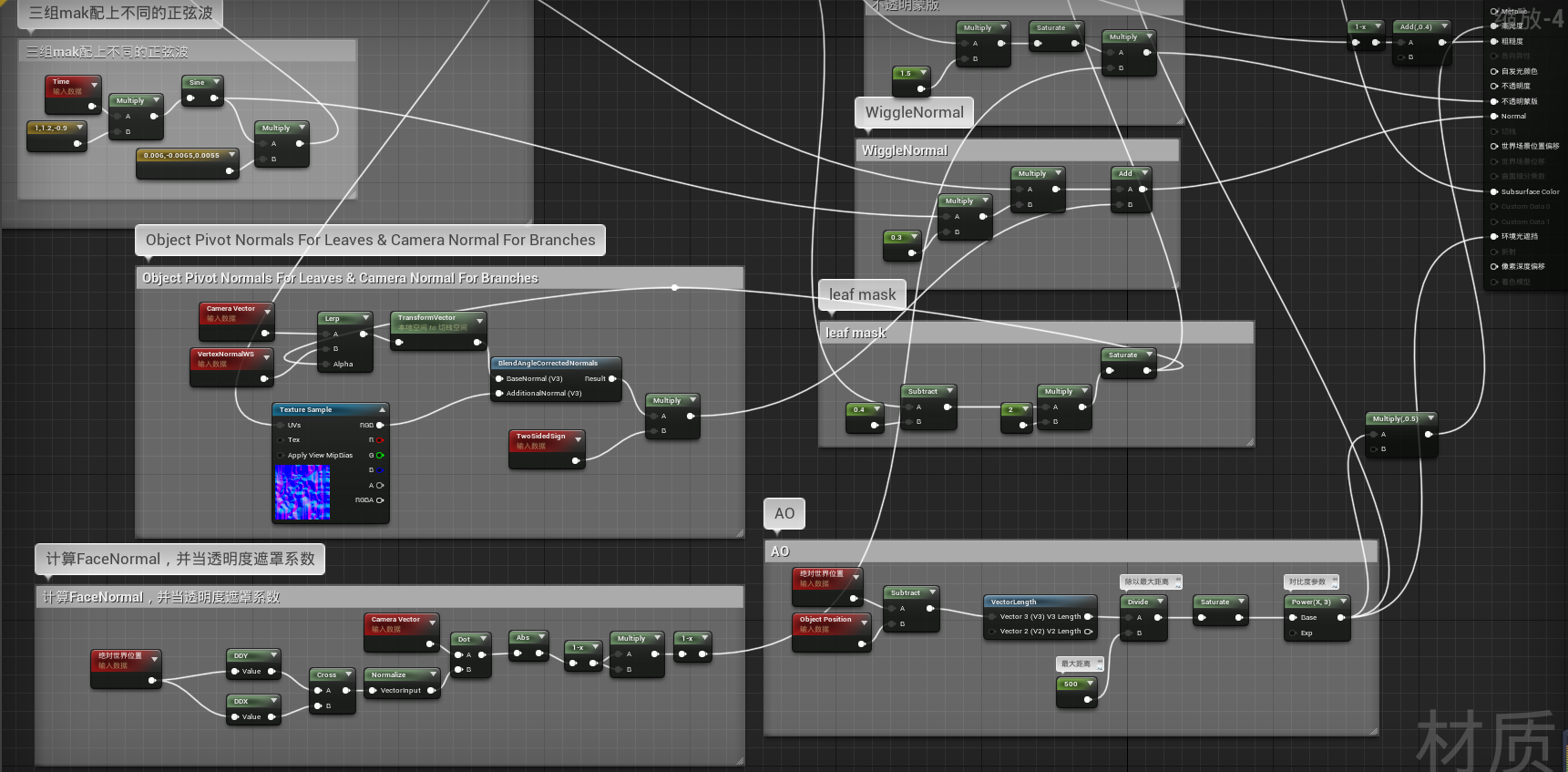Click the Apply View MipBias pin
Screen dimensions: 1568x772
281,455
